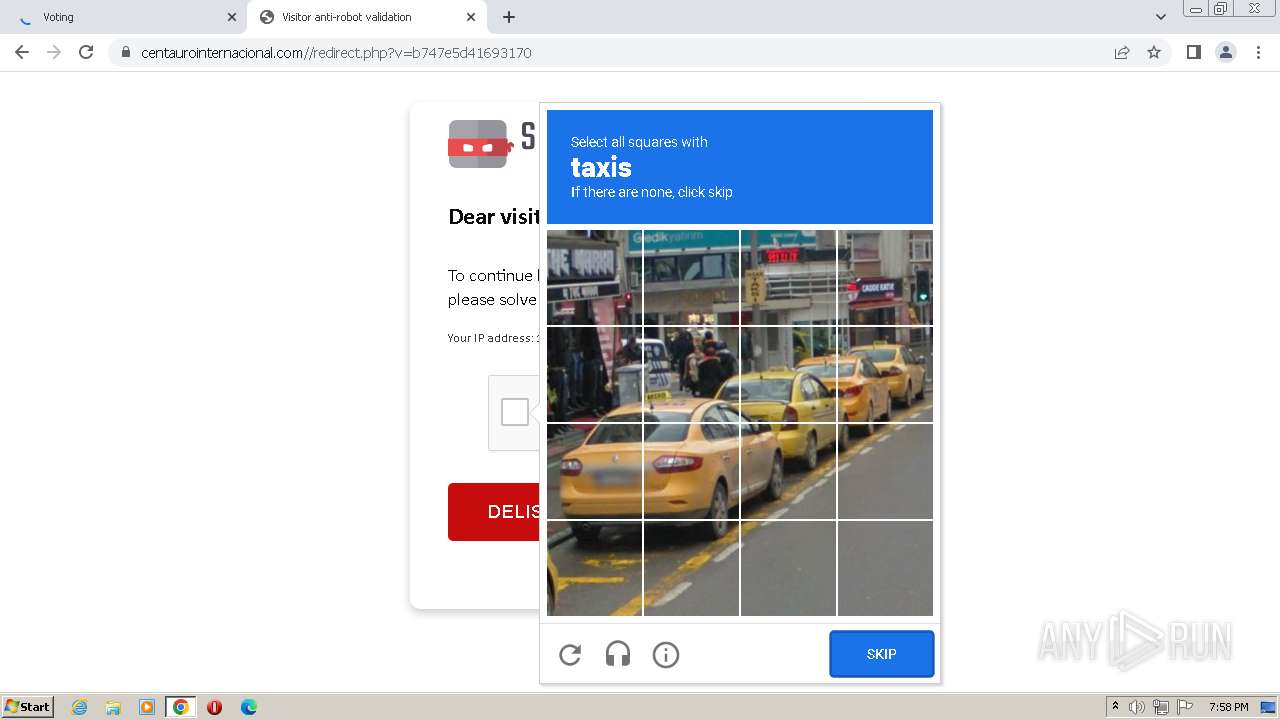Launch Internet Explorer from the taskbar
The height and width of the screenshot is (720, 1280).
click(79, 707)
